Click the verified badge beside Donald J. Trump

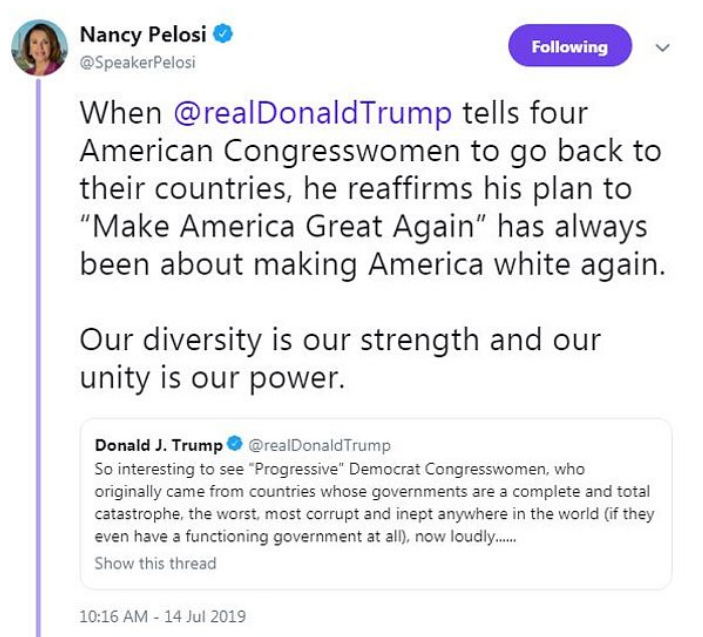tap(235, 445)
